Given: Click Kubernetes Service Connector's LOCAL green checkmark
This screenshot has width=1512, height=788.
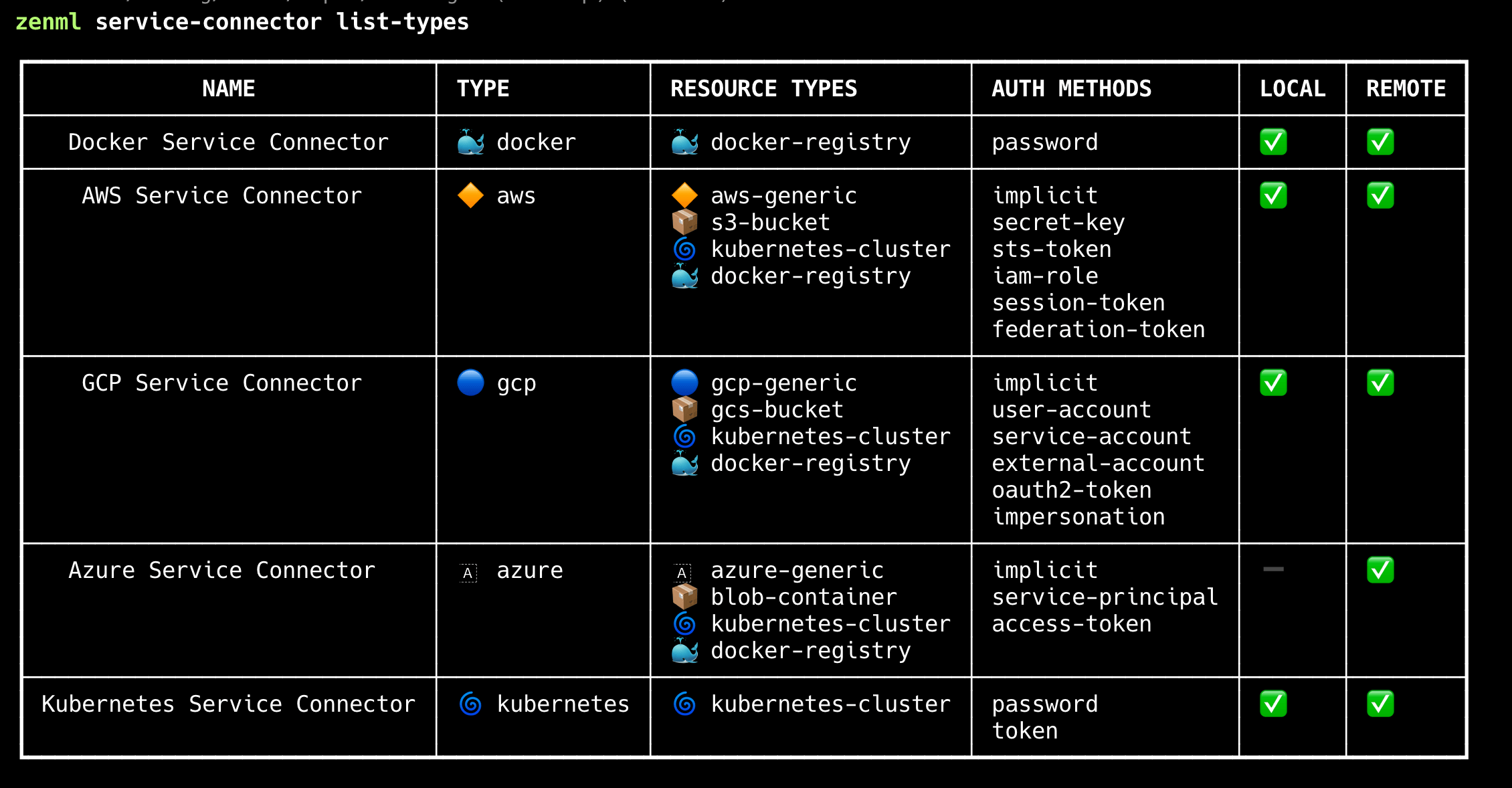Looking at the screenshot, I should point(1273,704).
